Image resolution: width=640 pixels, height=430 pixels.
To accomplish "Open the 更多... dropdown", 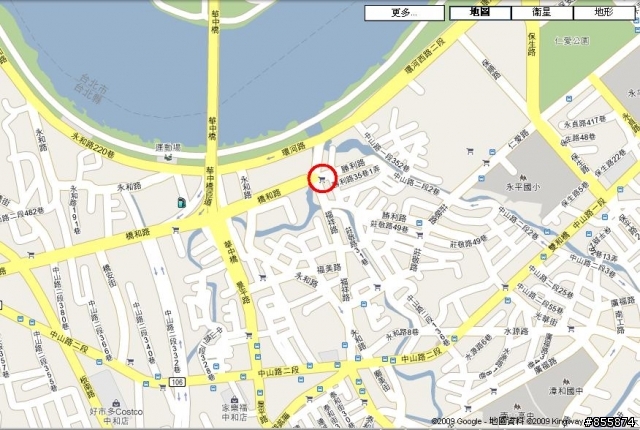I will point(404,13).
